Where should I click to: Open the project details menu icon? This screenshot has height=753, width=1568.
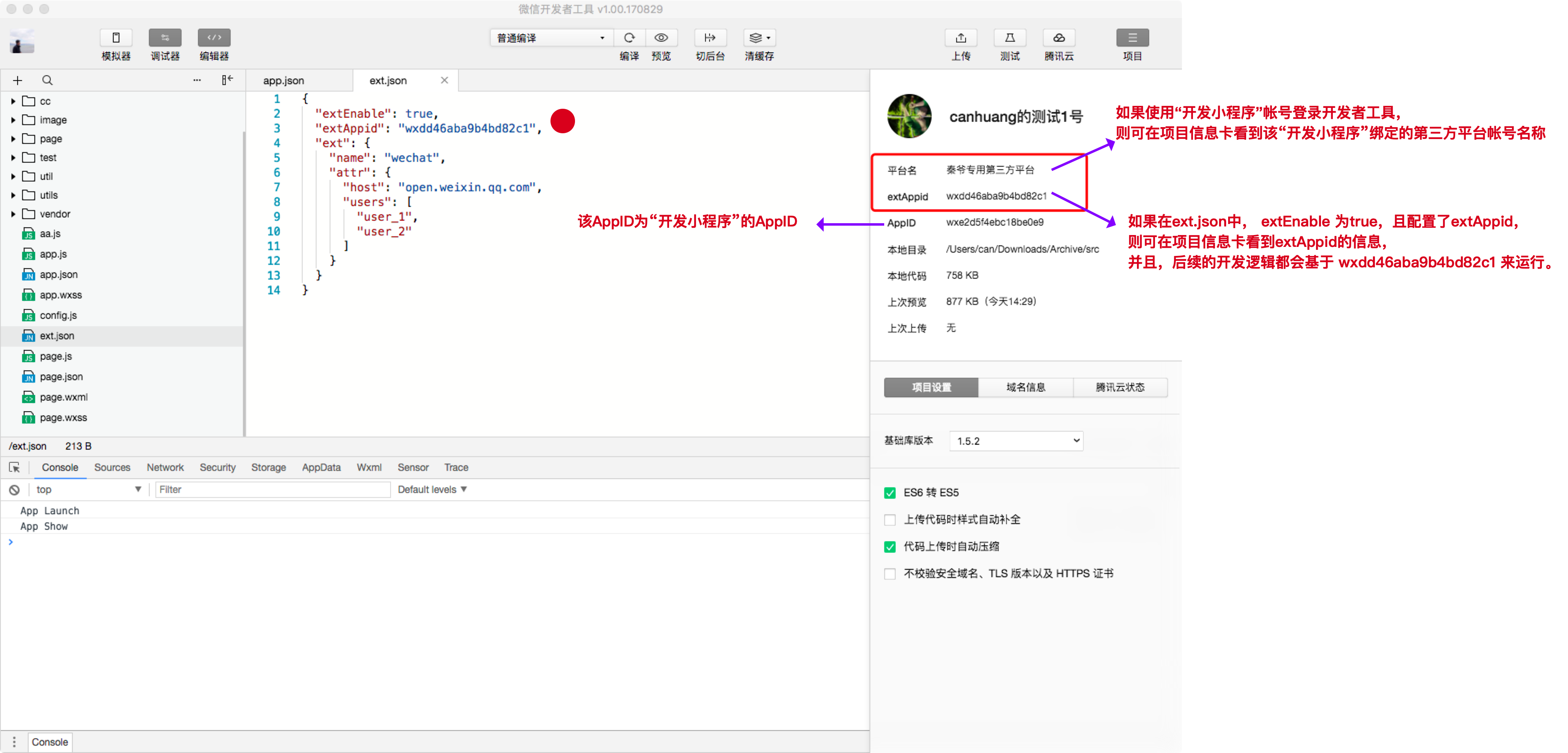tap(1132, 38)
